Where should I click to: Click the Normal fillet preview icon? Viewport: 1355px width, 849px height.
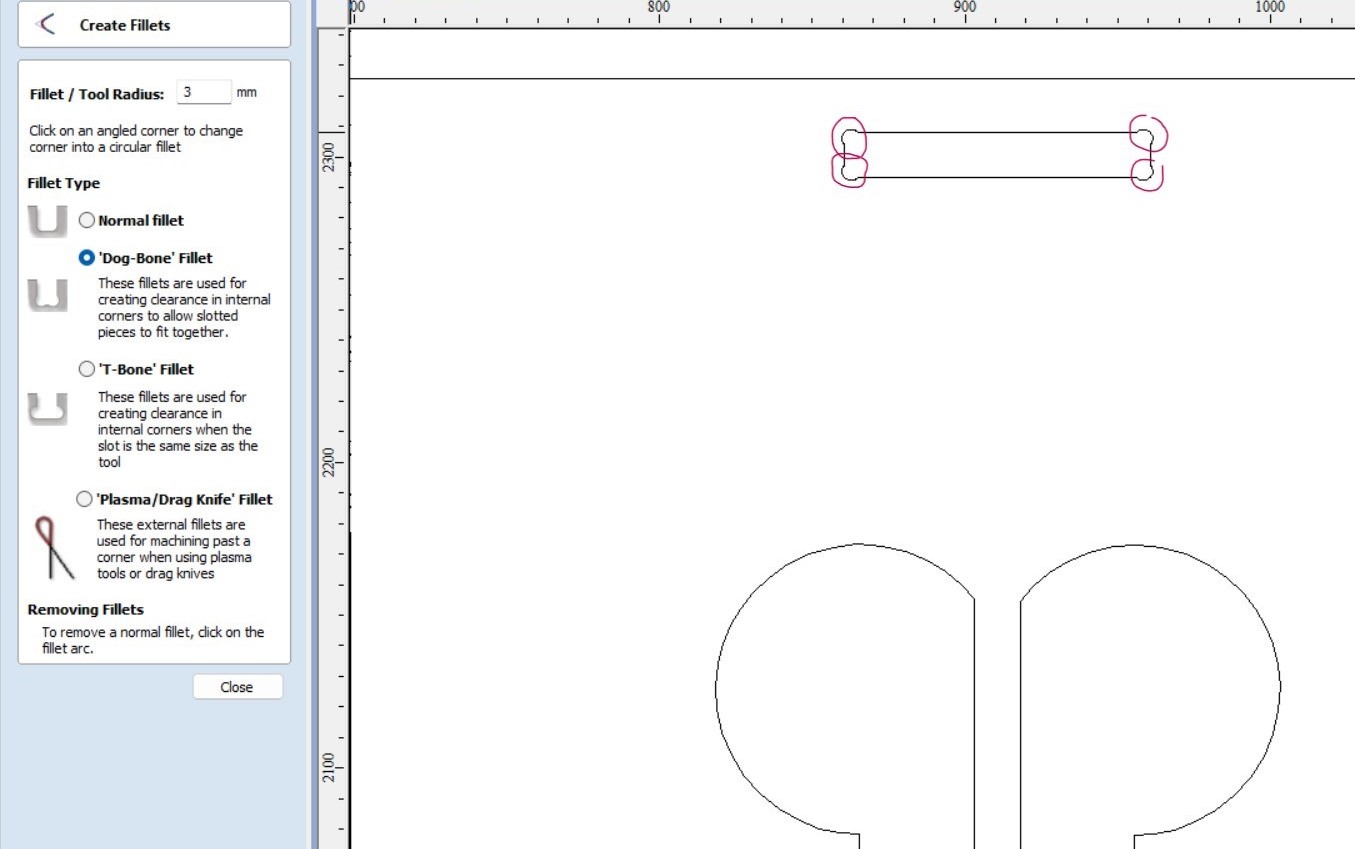coord(48,220)
